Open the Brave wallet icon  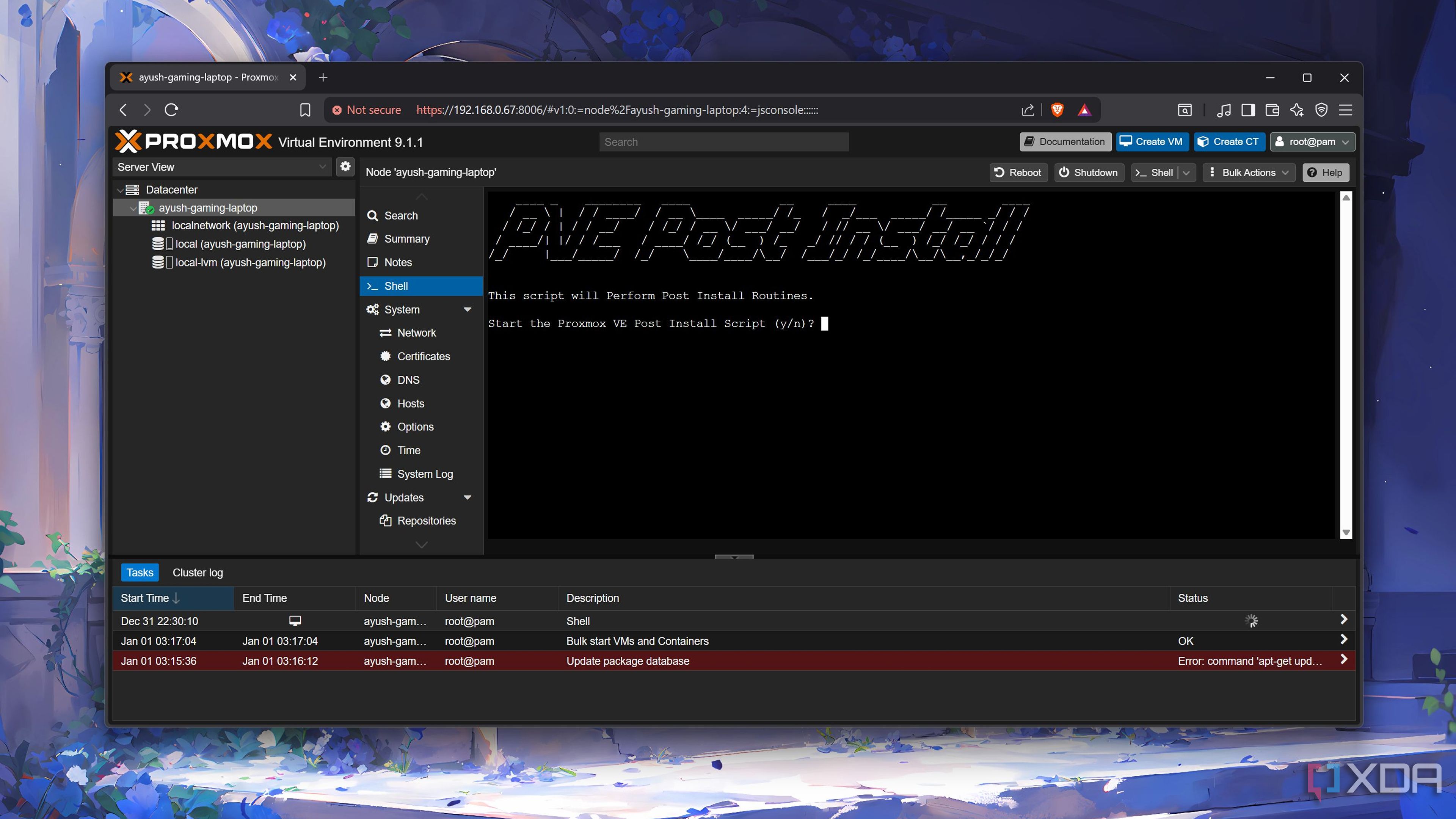1272,110
